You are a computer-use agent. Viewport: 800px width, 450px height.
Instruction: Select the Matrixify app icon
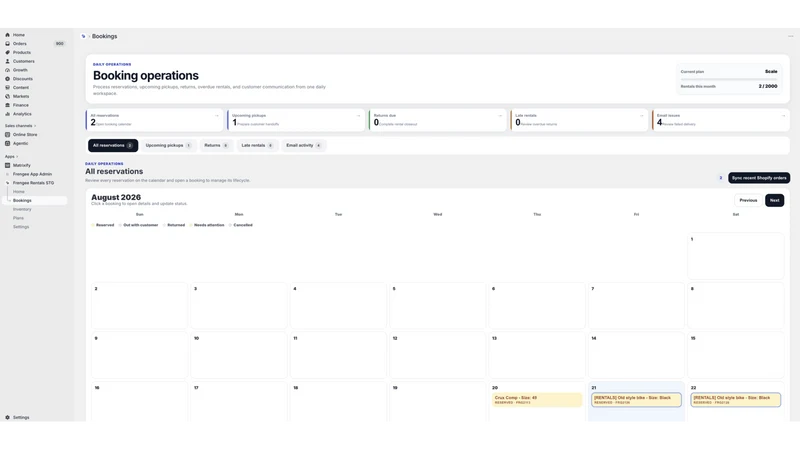[8, 165]
